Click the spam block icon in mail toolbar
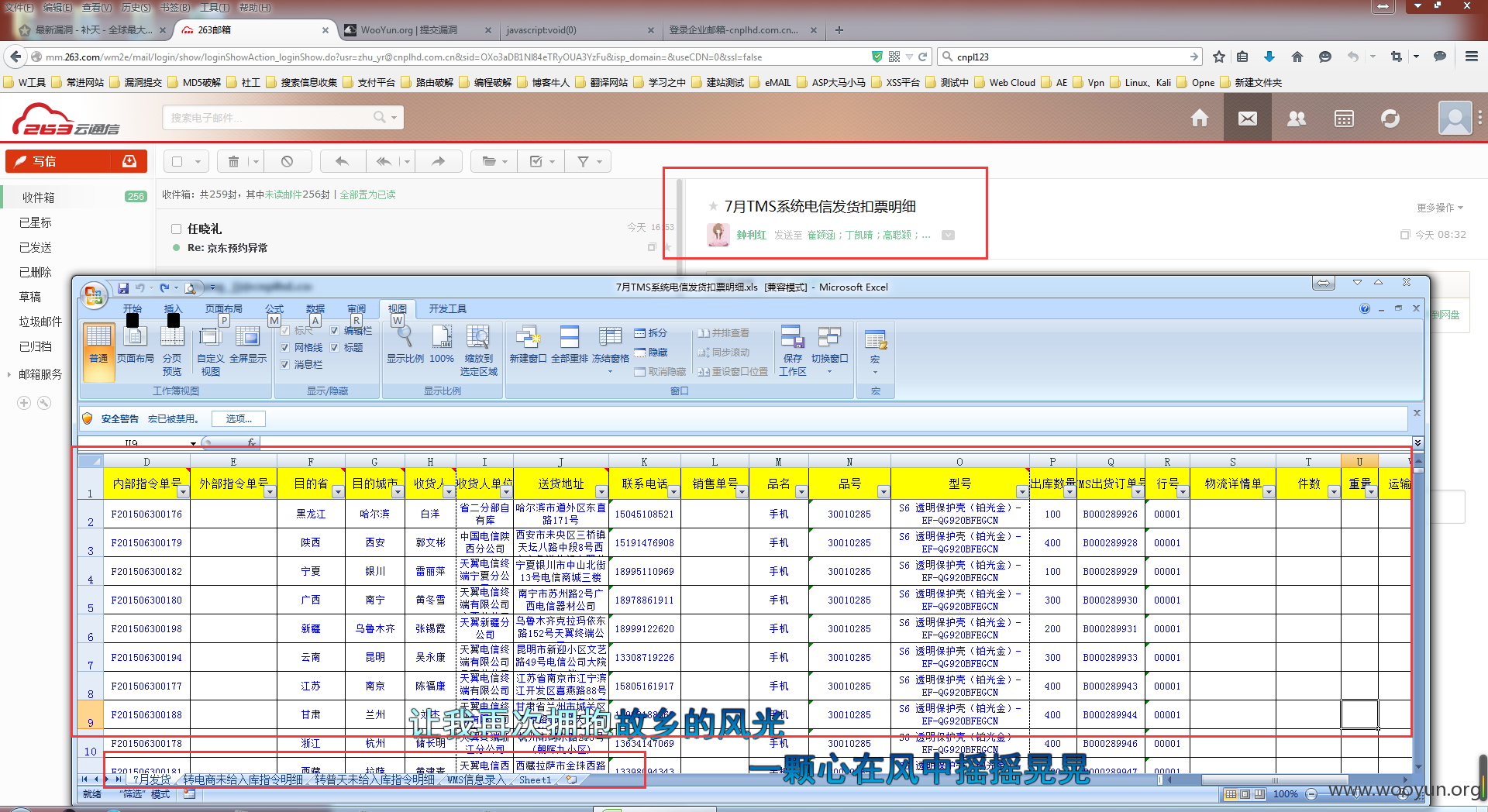Viewport: 1488px width, 812px height. (x=288, y=161)
